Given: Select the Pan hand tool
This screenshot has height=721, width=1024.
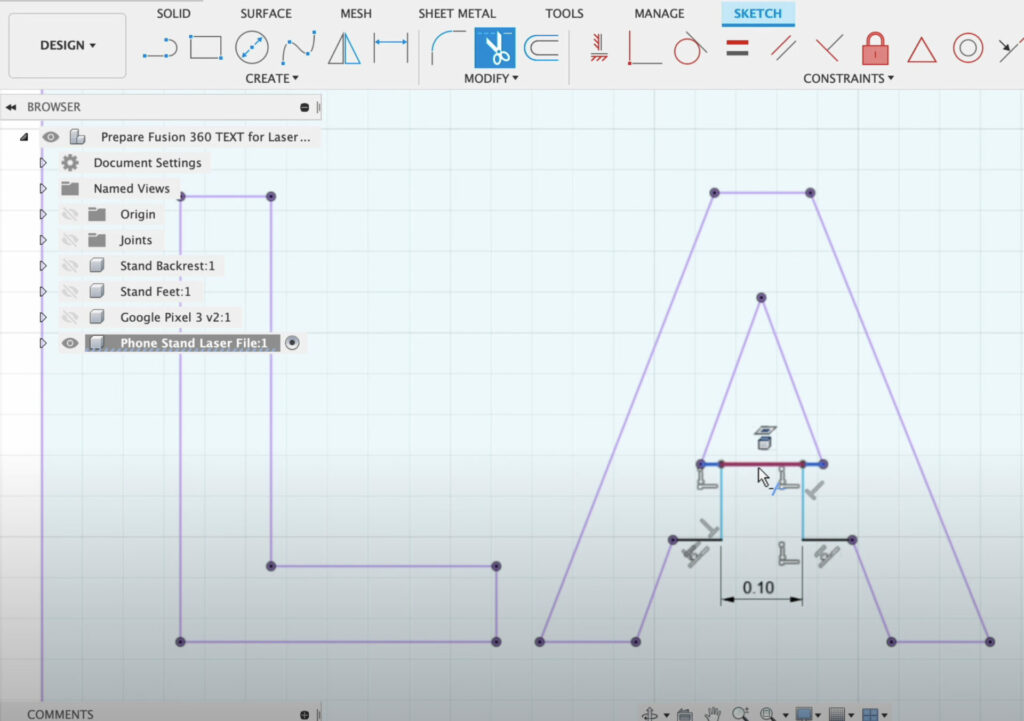Looking at the screenshot, I should coord(712,713).
